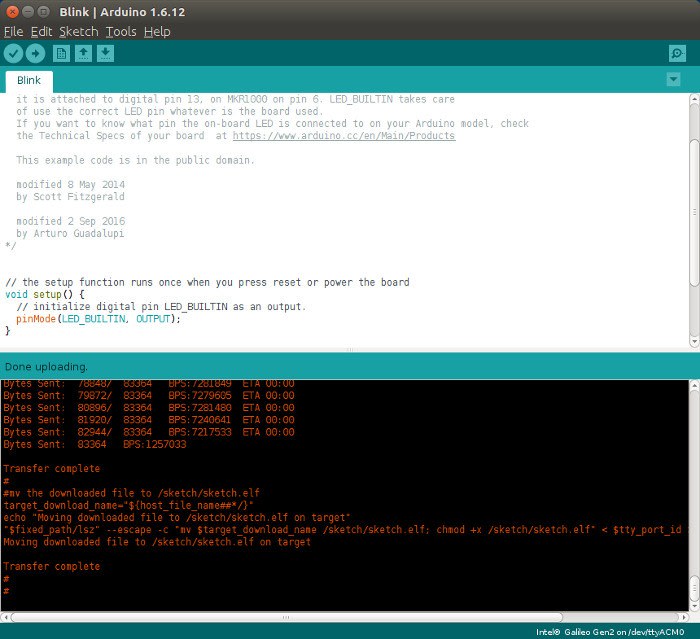Click 'Bytes Sent: 83364 BPS:1257033' console line
The image size is (700, 639).
tap(95, 444)
